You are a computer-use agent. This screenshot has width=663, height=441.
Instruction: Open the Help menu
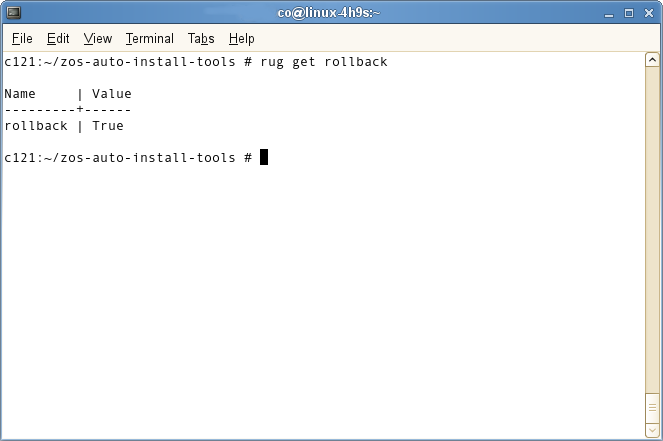(242, 39)
